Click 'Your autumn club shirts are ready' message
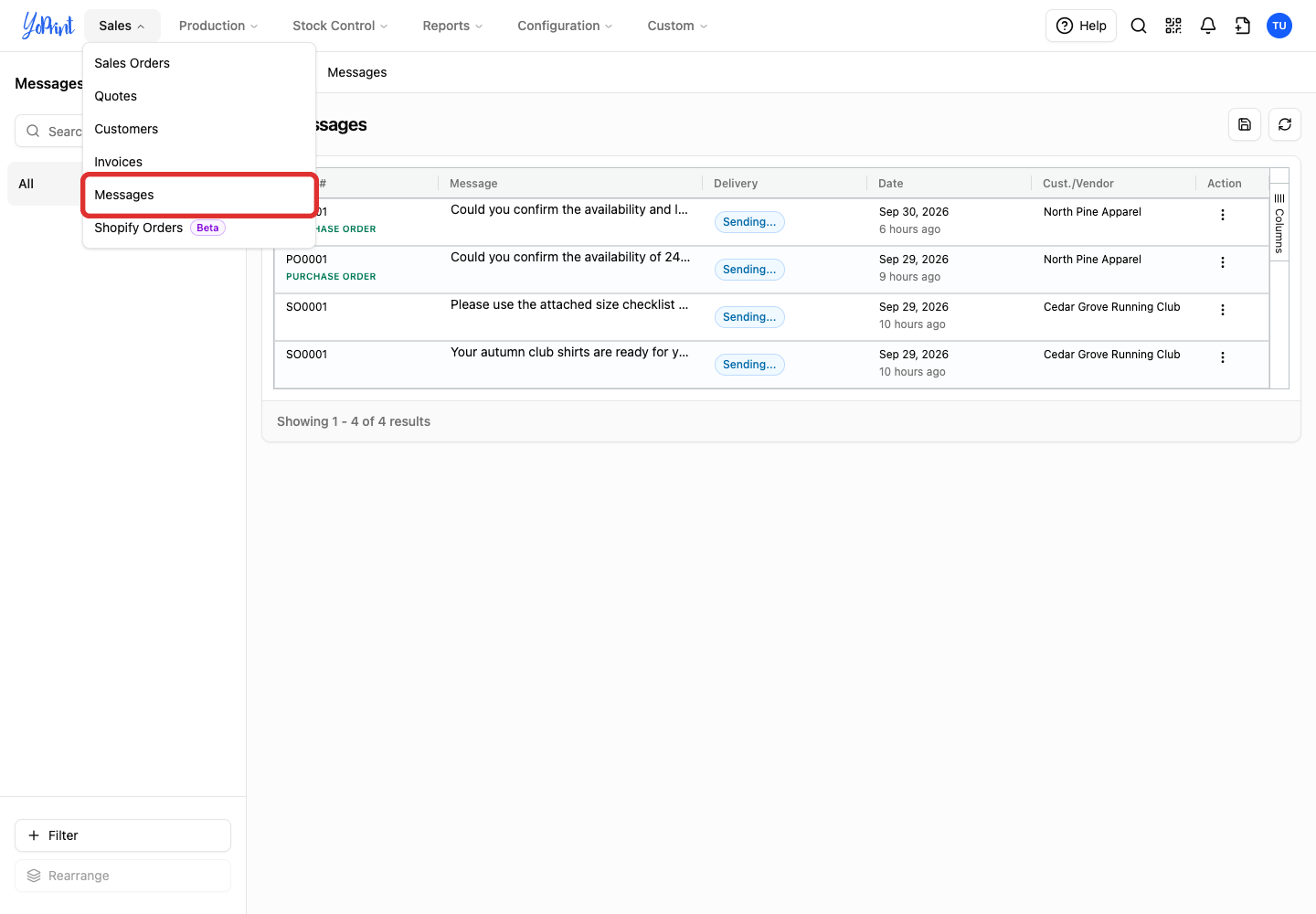 pos(569,352)
